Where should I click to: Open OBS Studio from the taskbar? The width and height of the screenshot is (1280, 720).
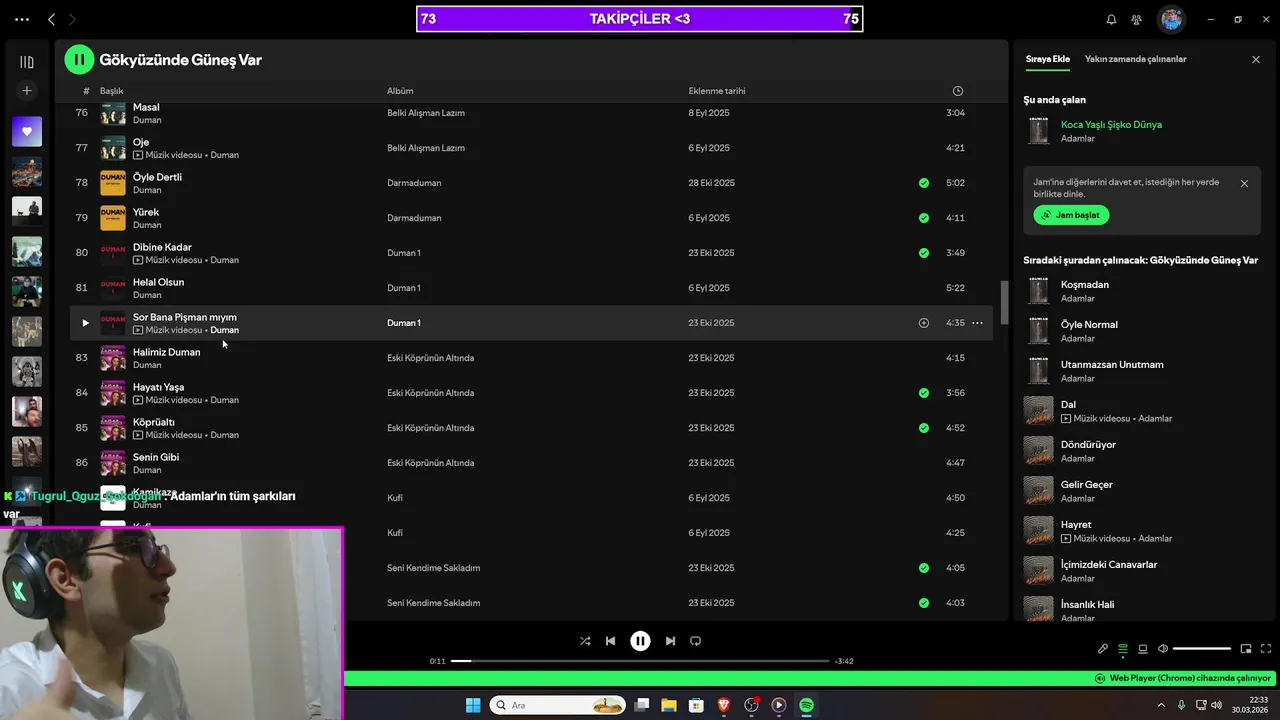tap(751, 705)
